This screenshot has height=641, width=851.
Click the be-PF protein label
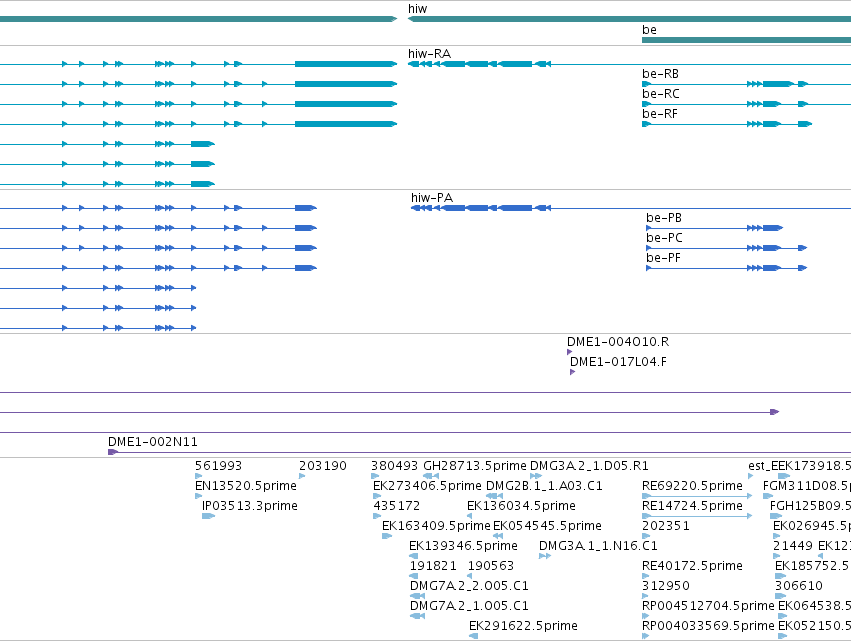[x=663, y=258]
